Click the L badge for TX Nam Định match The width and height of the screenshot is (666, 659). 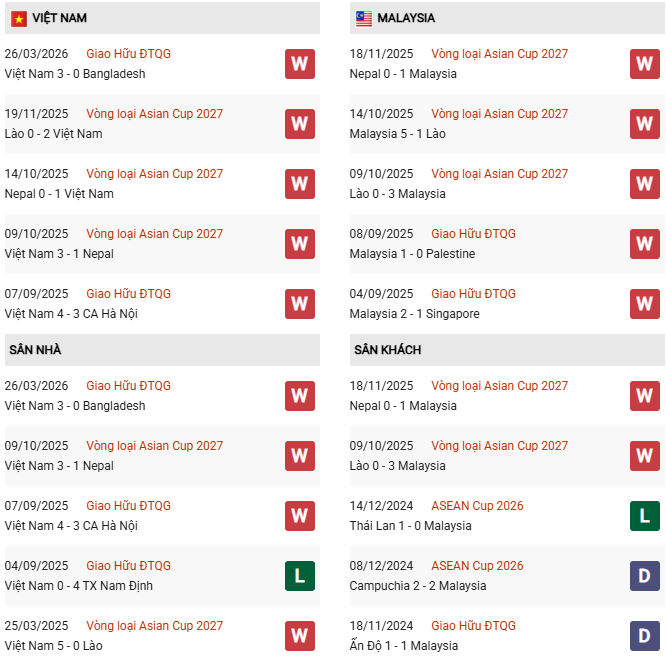click(x=299, y=576)
